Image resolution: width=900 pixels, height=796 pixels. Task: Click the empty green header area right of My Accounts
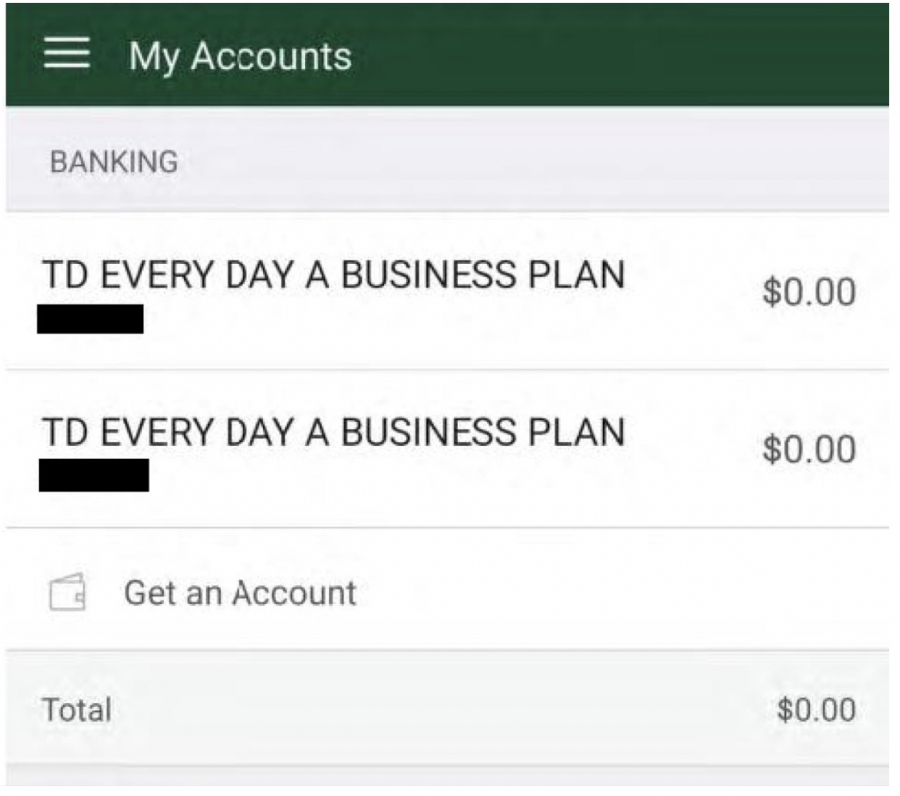620,56
